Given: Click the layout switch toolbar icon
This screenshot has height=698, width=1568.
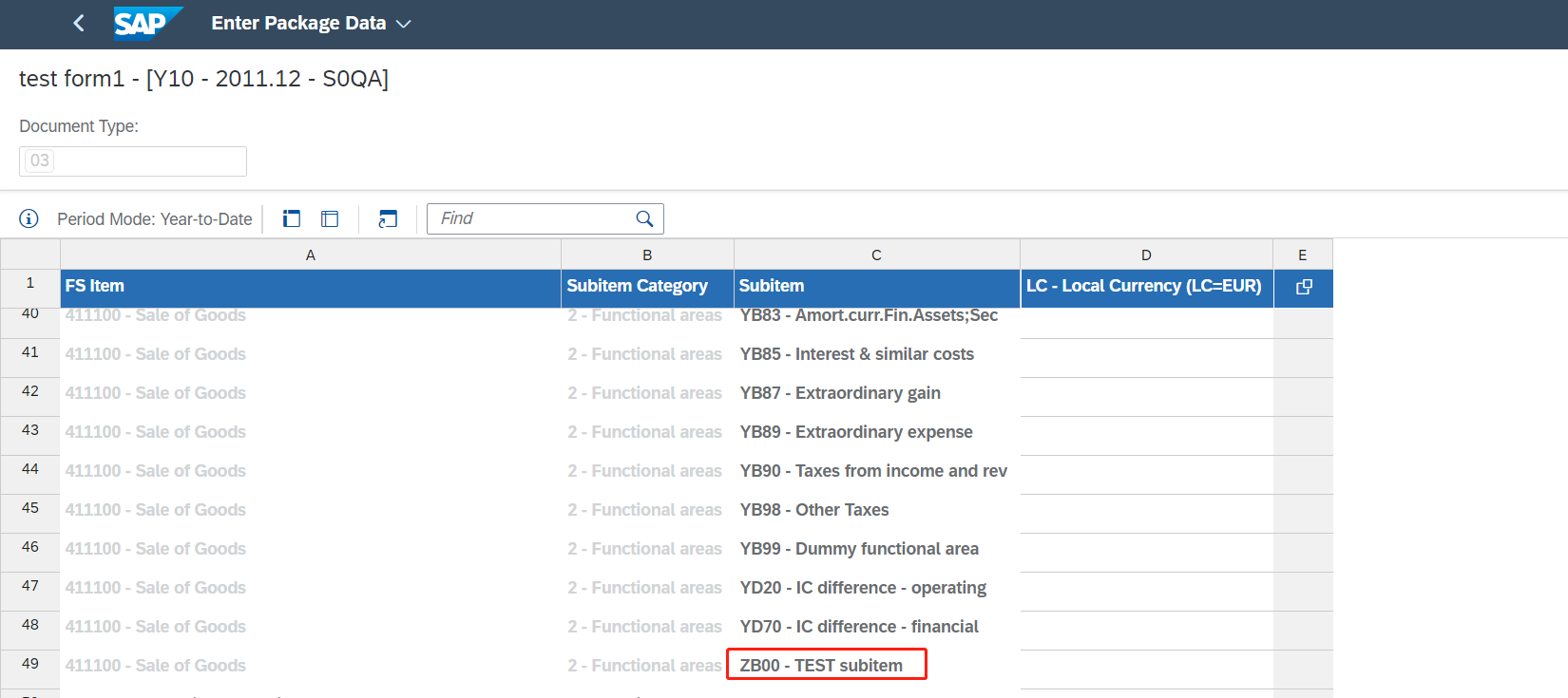Looking at the screenshot, I should tap(388, 219).
